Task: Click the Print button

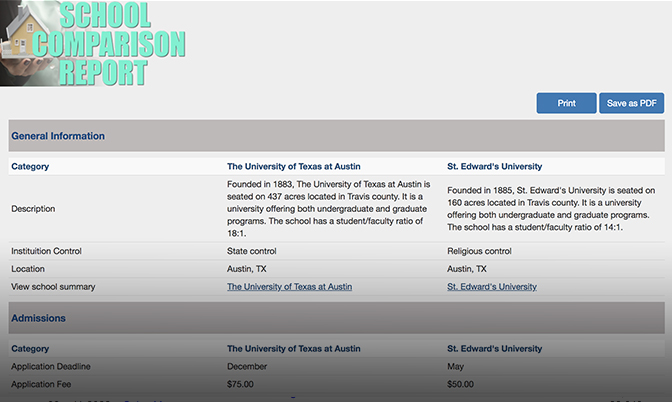Action: (566, 103)
